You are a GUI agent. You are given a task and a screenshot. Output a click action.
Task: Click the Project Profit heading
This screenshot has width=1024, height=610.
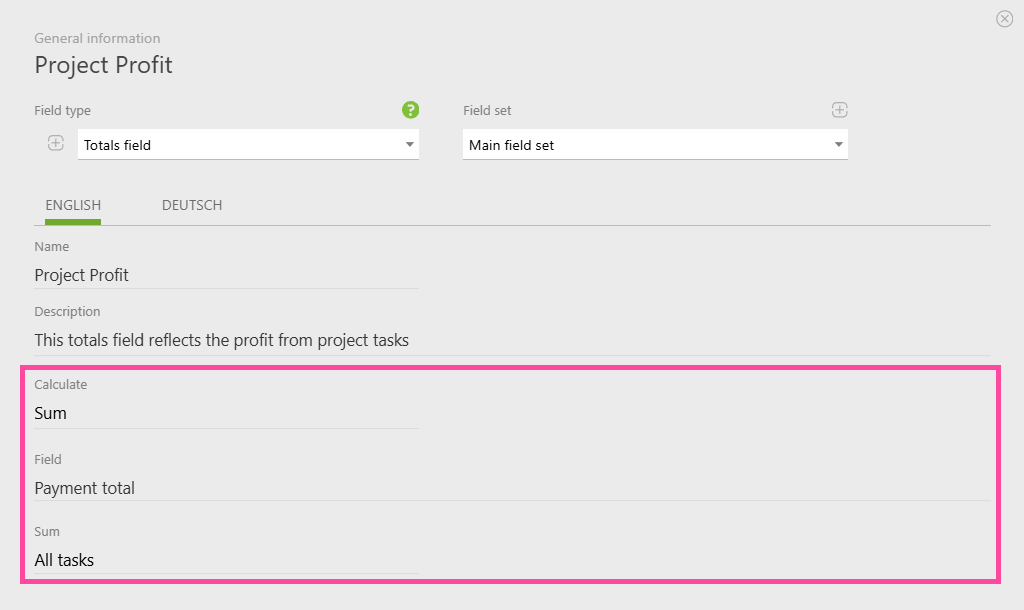point(103,65)
